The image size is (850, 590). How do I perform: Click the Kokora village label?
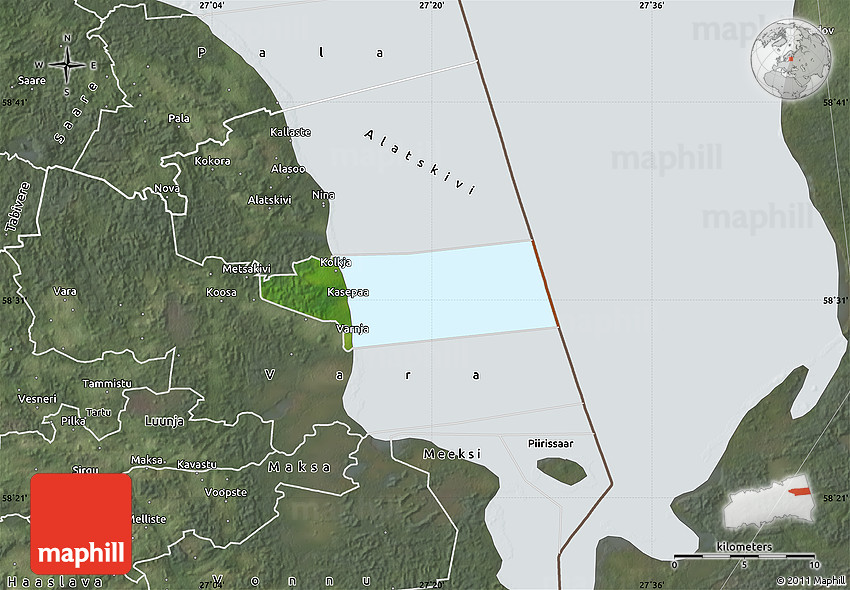213,161
